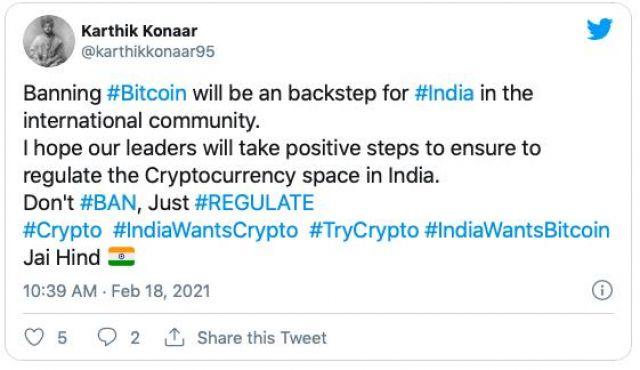Open the #Crypto hashtag
The image size is (640, 370).
coord(62,230)
